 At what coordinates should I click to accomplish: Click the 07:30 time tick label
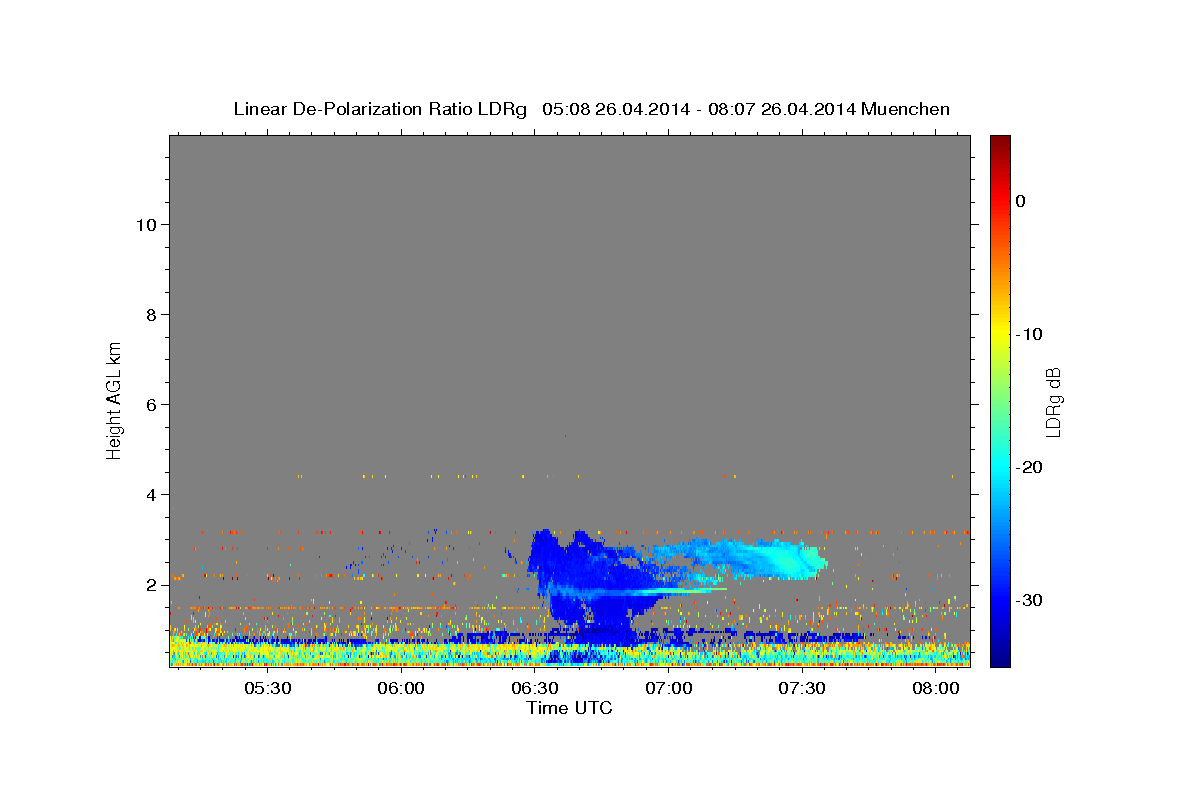coord(802,688)
